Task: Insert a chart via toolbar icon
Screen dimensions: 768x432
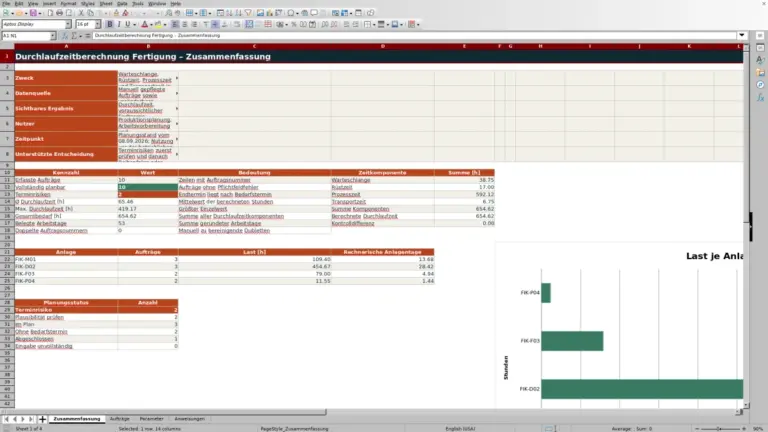Action: tap(269, 13)
